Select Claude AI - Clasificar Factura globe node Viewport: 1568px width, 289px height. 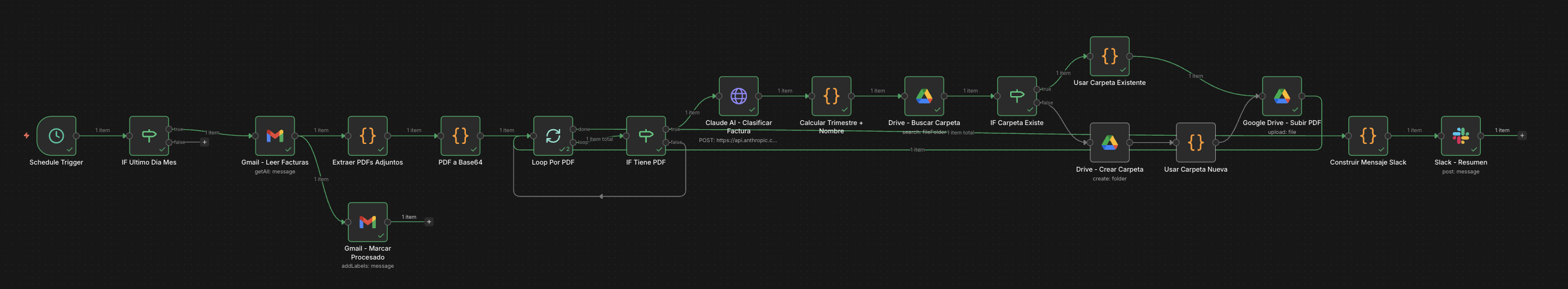[x=738, y=96]
